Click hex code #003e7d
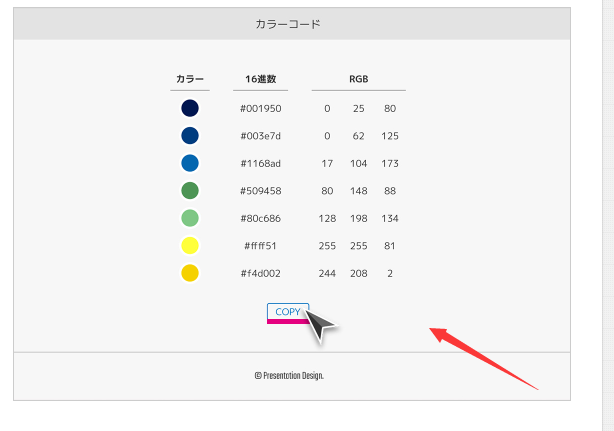Screen dimensions: 614x431 (260, 136)
